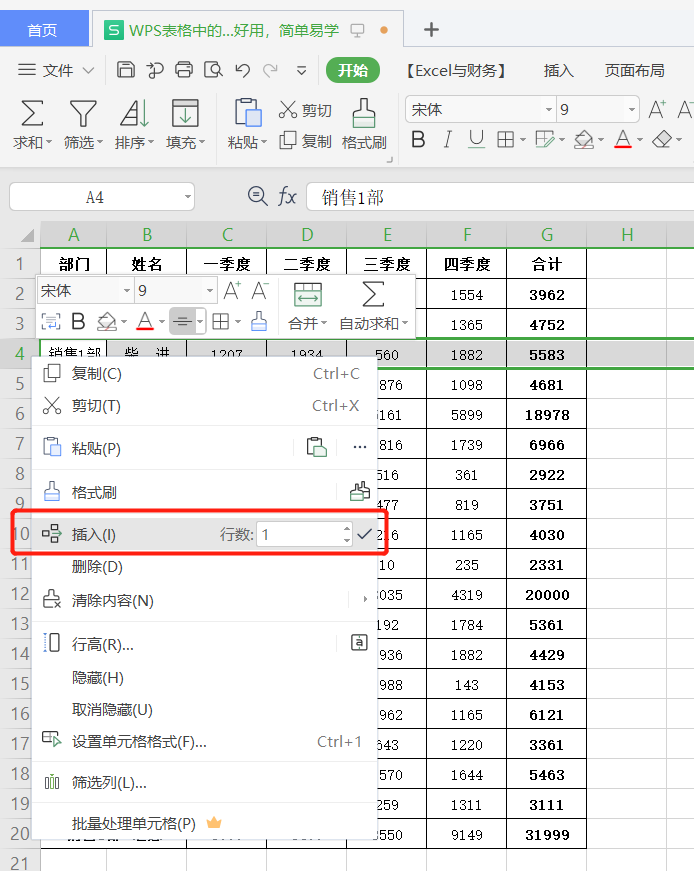694x871 pixels.
Task: Open the 插入 ribbon tab
Action: (558, 71)
